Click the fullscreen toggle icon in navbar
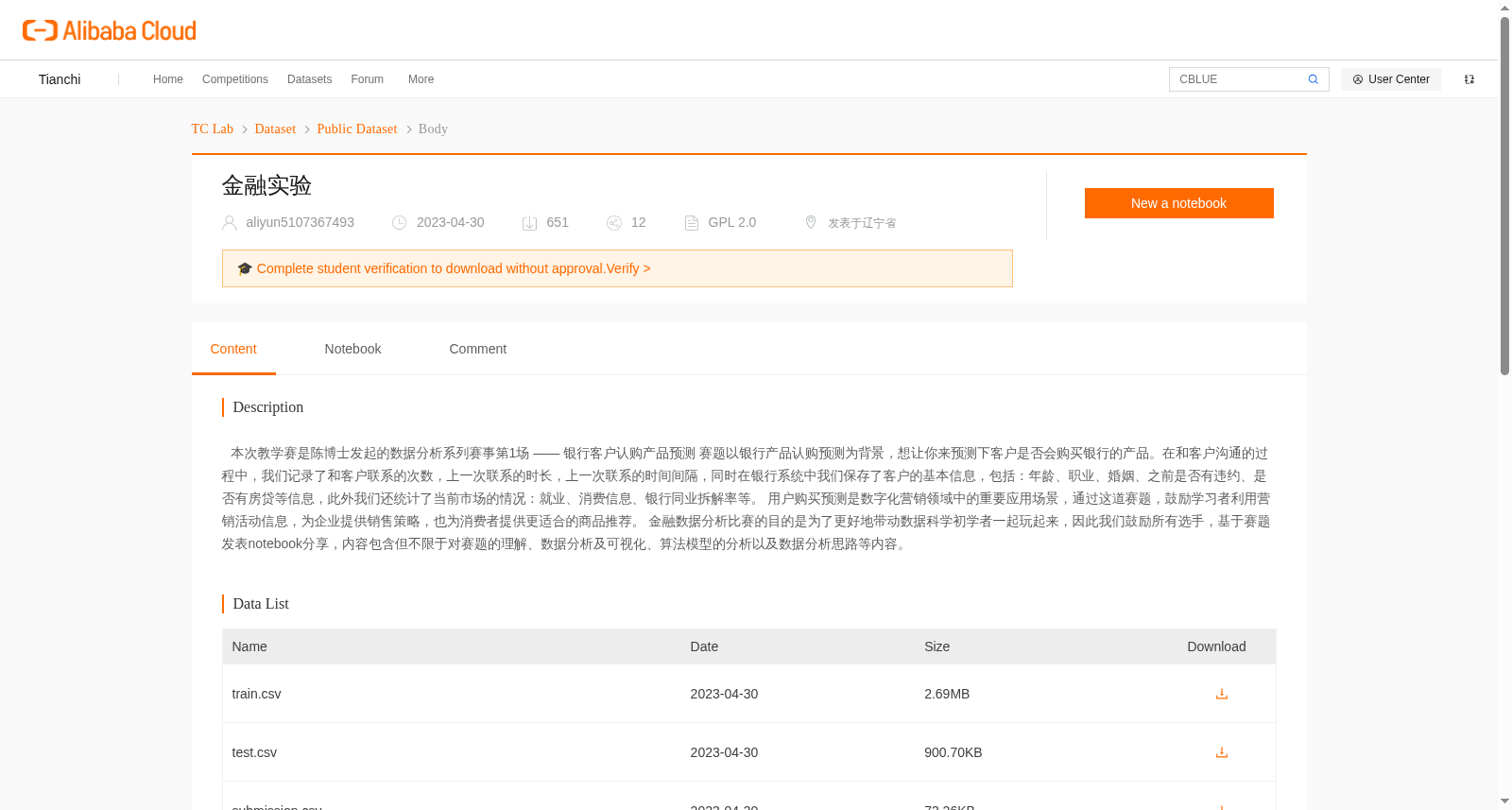The height and width of the screenshot is (810, 1512). point(1469,79)
